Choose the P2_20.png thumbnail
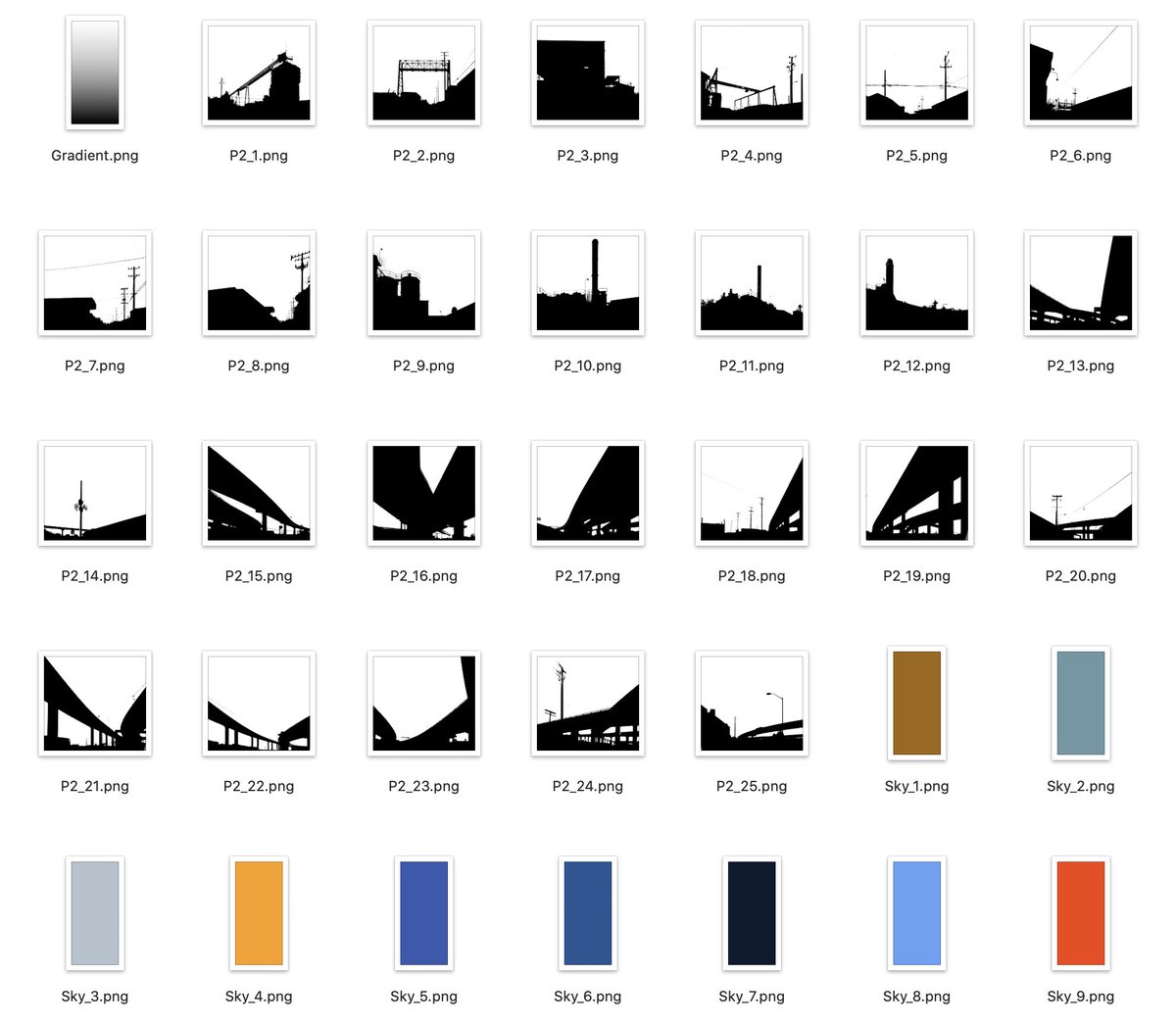 pos(1081,493)
